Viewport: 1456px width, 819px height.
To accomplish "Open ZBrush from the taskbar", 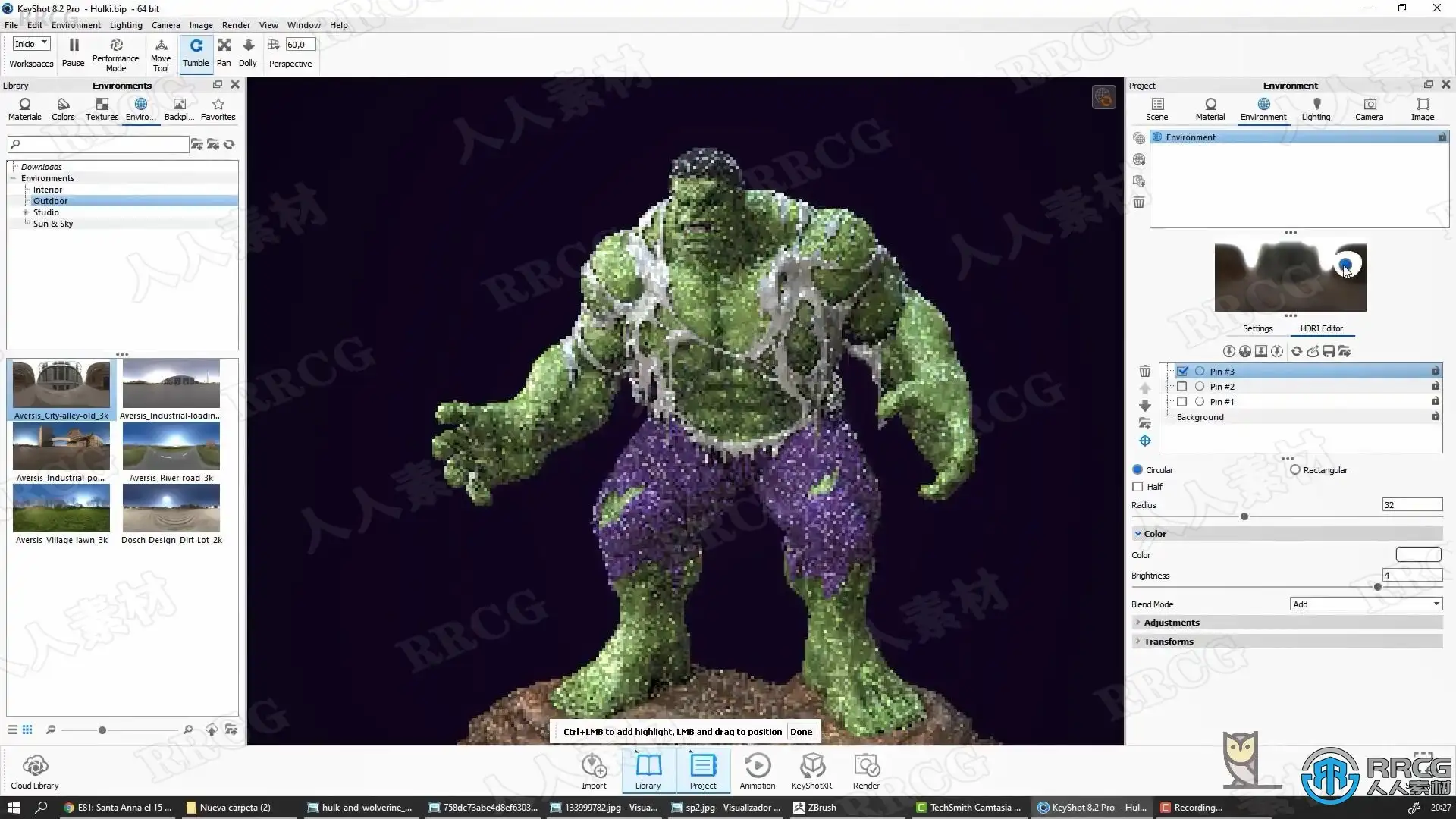I will click(x=816, y=808).
